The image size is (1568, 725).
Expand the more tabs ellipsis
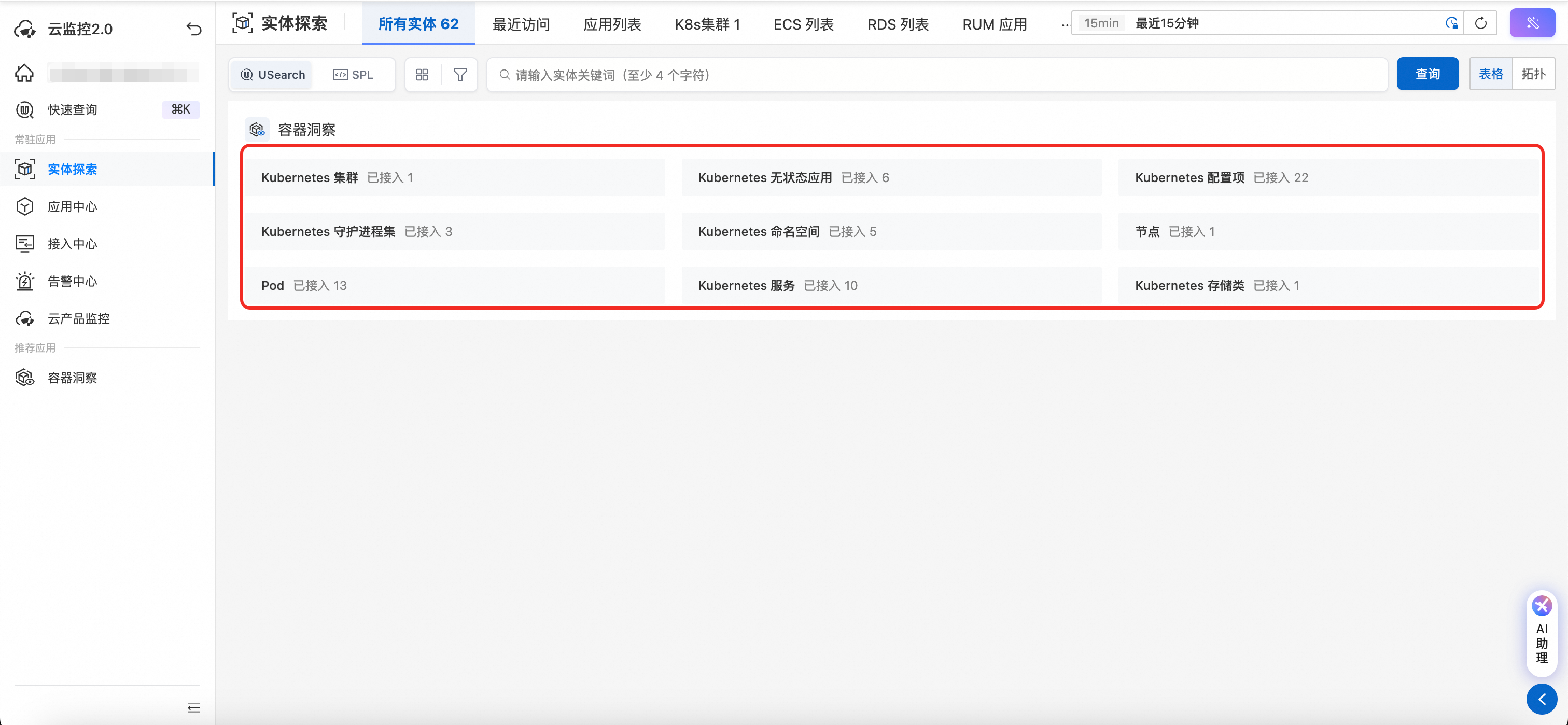pyautogui.click(x=1065, y=24)
